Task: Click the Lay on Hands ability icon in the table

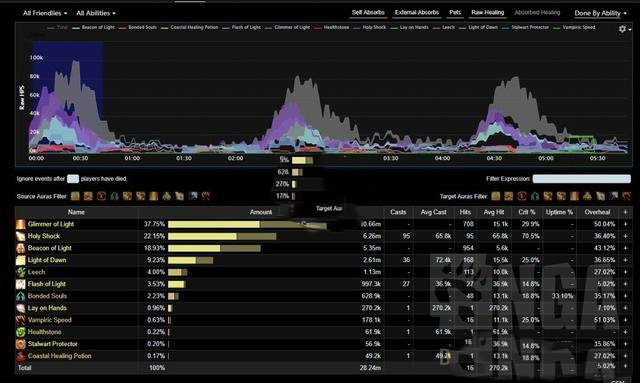Action: 20,308
